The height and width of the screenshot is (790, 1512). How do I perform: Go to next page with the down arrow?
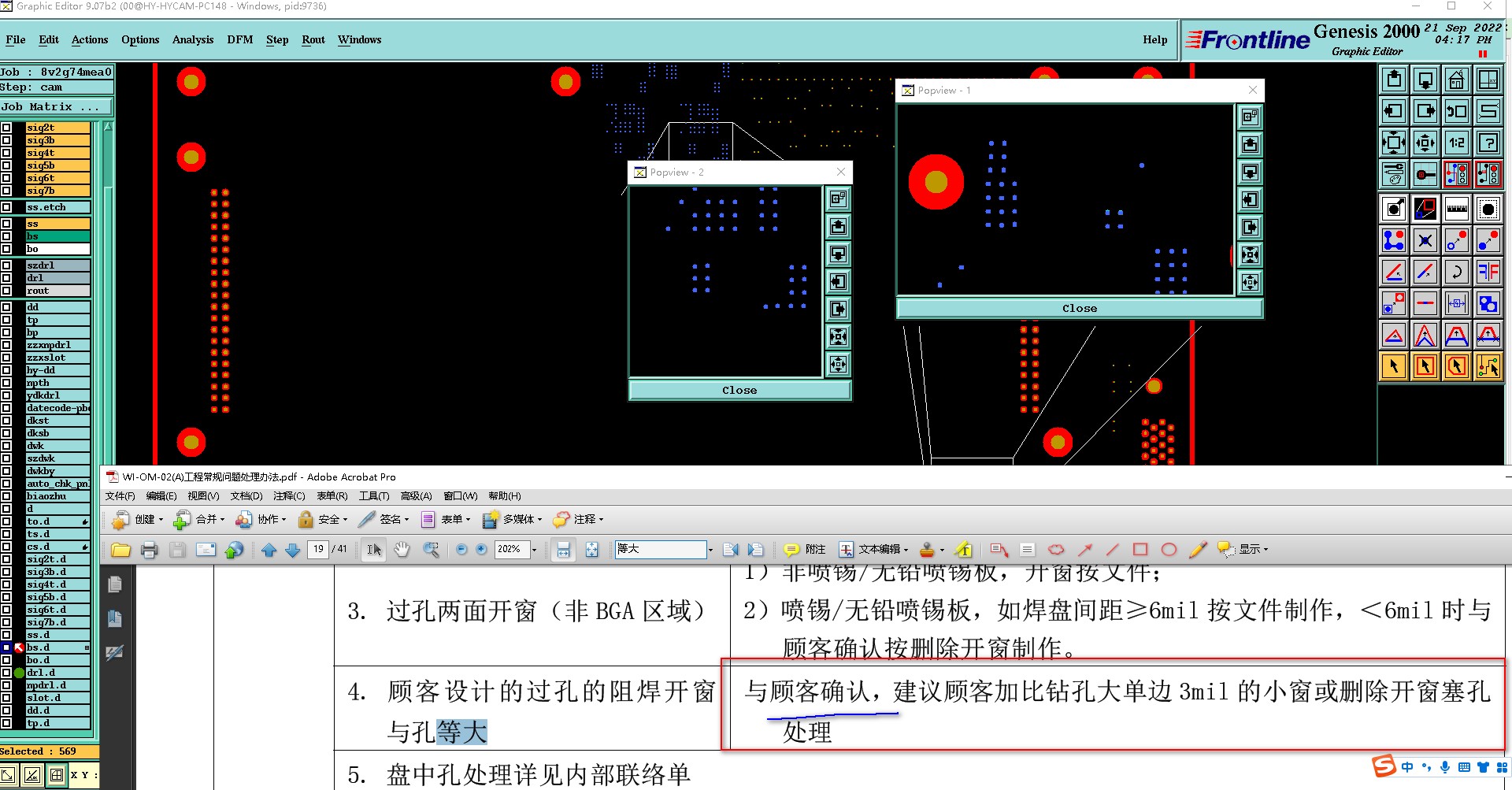292,550
